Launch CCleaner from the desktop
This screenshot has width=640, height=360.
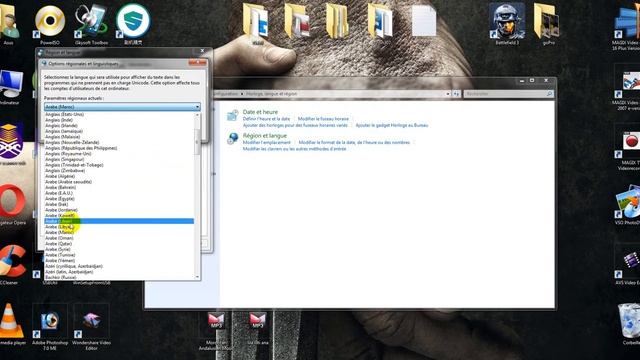point(11,264)
